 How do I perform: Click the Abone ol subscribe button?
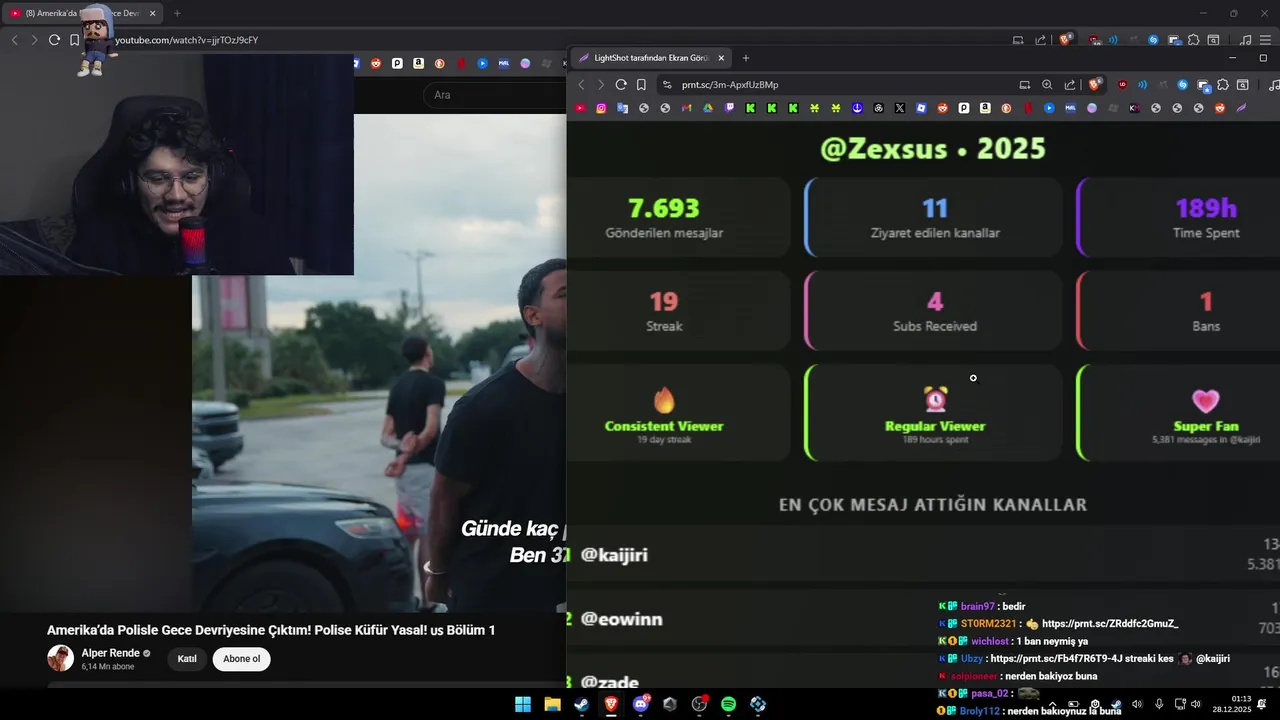241,659
